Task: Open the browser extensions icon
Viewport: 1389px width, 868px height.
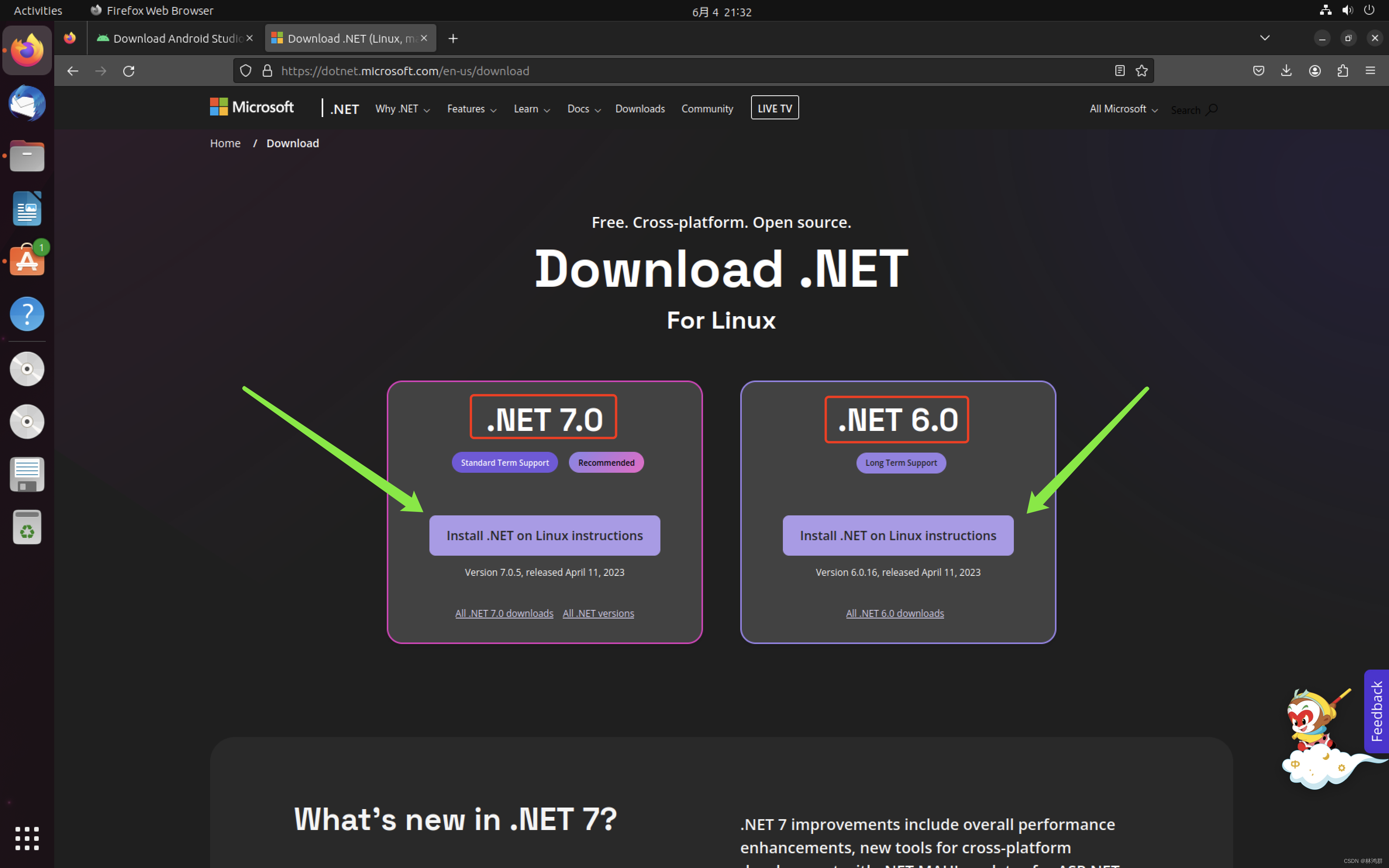Action: (1342, 71)
